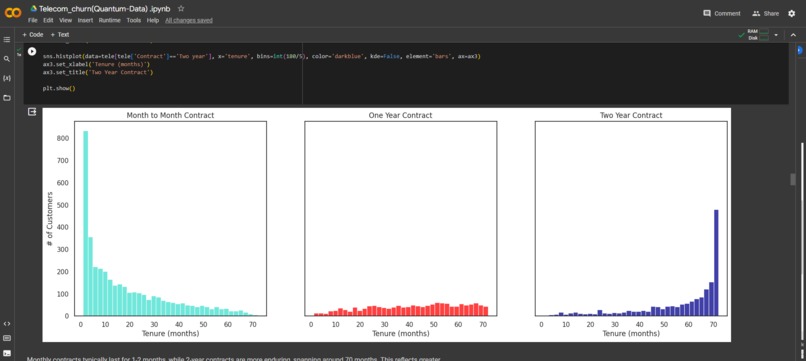Open the Insert menu
The width and height of the screenshot is (806, 361).
pyautogui.click(x=85, y=21)
